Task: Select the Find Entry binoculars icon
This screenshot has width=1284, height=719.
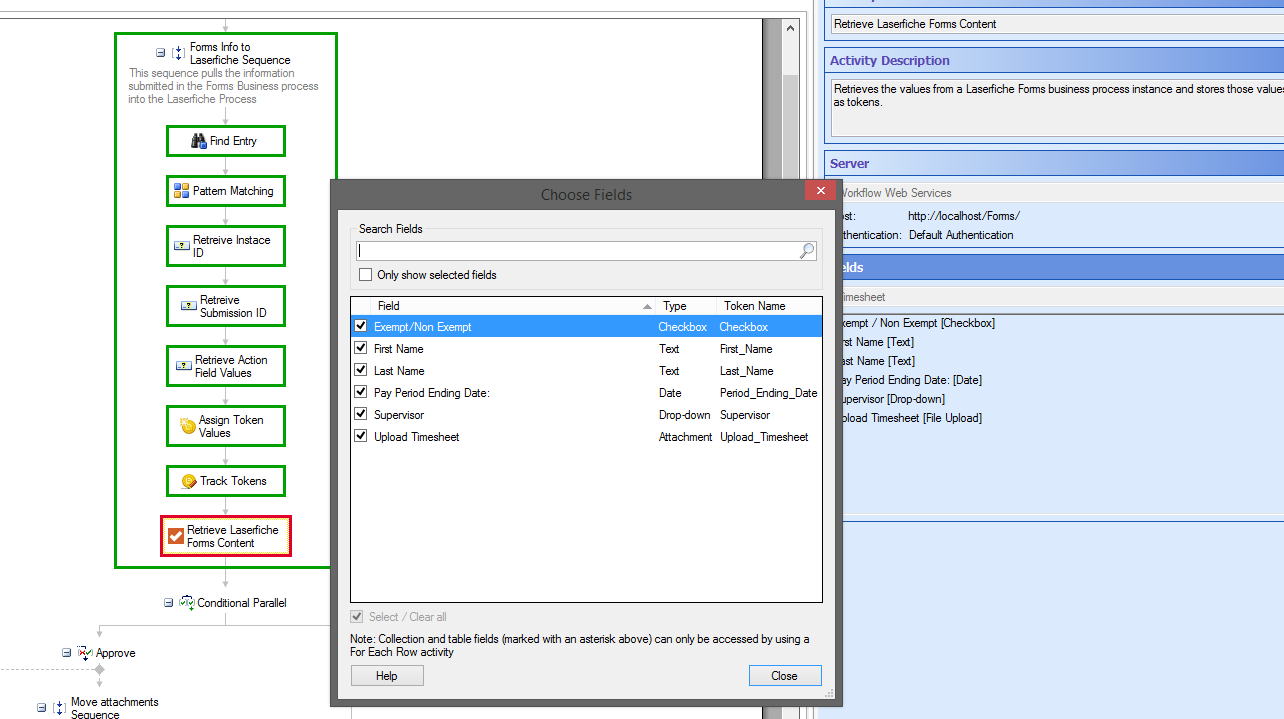Action: pos(198,141)
